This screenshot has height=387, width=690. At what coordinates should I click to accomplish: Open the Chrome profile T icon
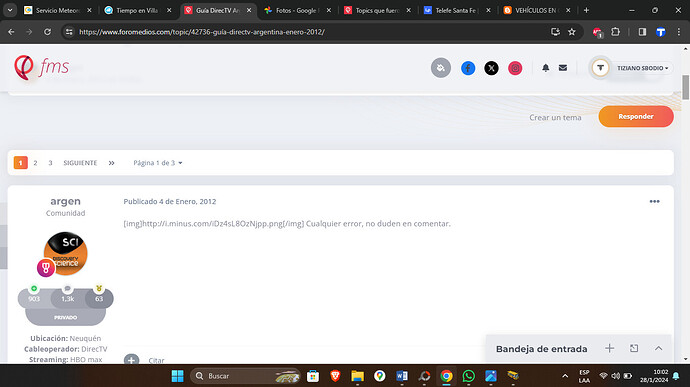click(661, 32)
